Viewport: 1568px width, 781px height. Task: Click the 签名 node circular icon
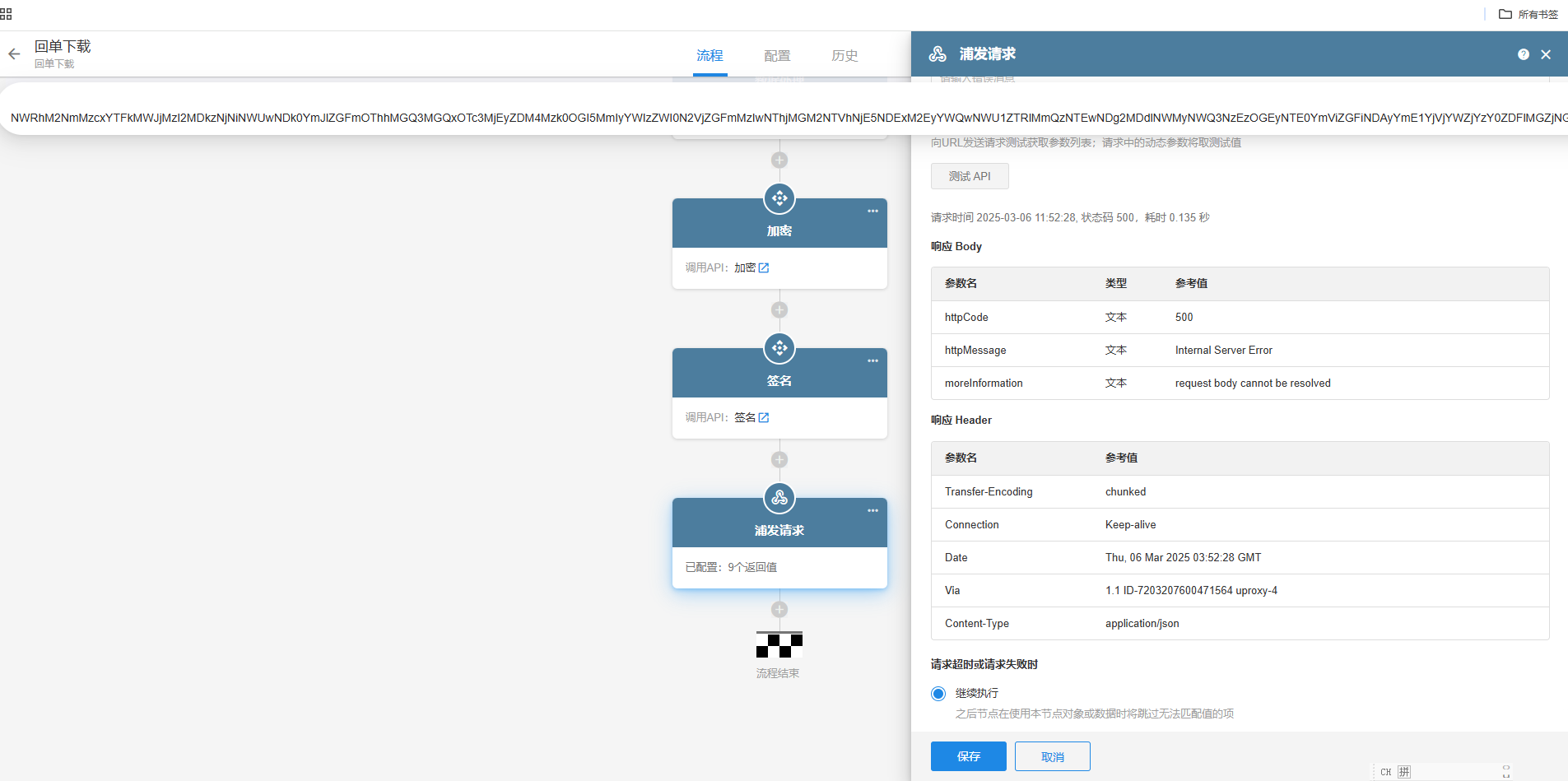[x=779, y=348]
